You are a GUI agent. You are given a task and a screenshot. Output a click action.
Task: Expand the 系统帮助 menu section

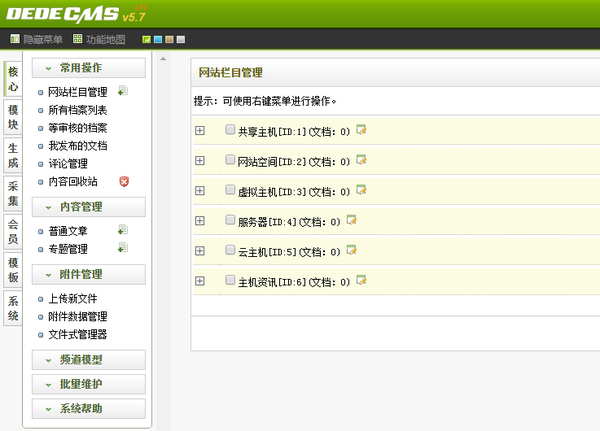[x=89, y=409]
